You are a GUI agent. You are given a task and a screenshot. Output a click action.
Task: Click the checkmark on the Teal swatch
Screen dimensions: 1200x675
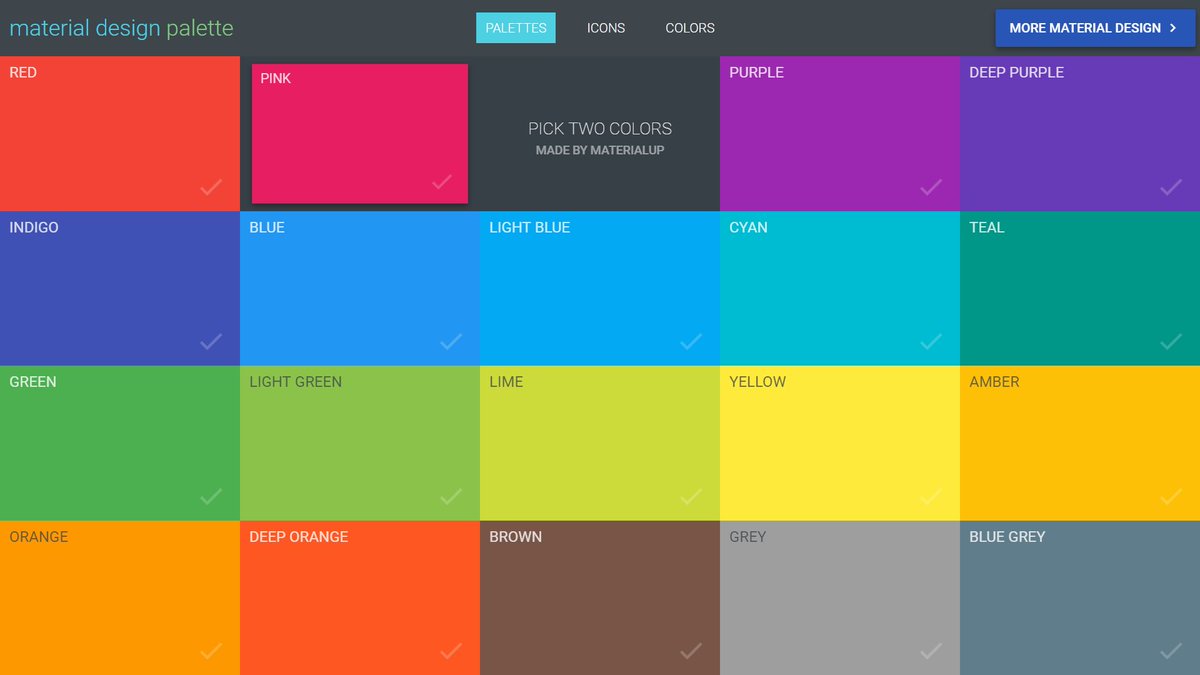point(1171,341)
